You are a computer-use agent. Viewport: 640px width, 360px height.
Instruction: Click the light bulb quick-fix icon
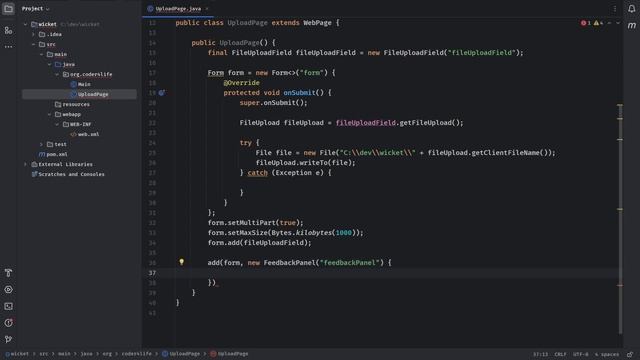click(x=182, y=262)
